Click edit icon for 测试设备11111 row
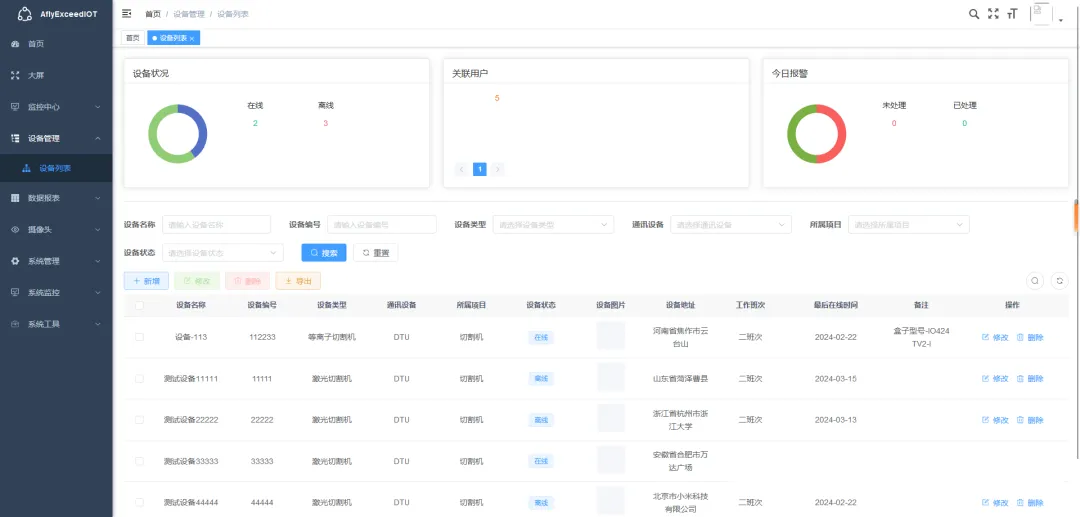 pyautogui.click(x=985, y=379)
